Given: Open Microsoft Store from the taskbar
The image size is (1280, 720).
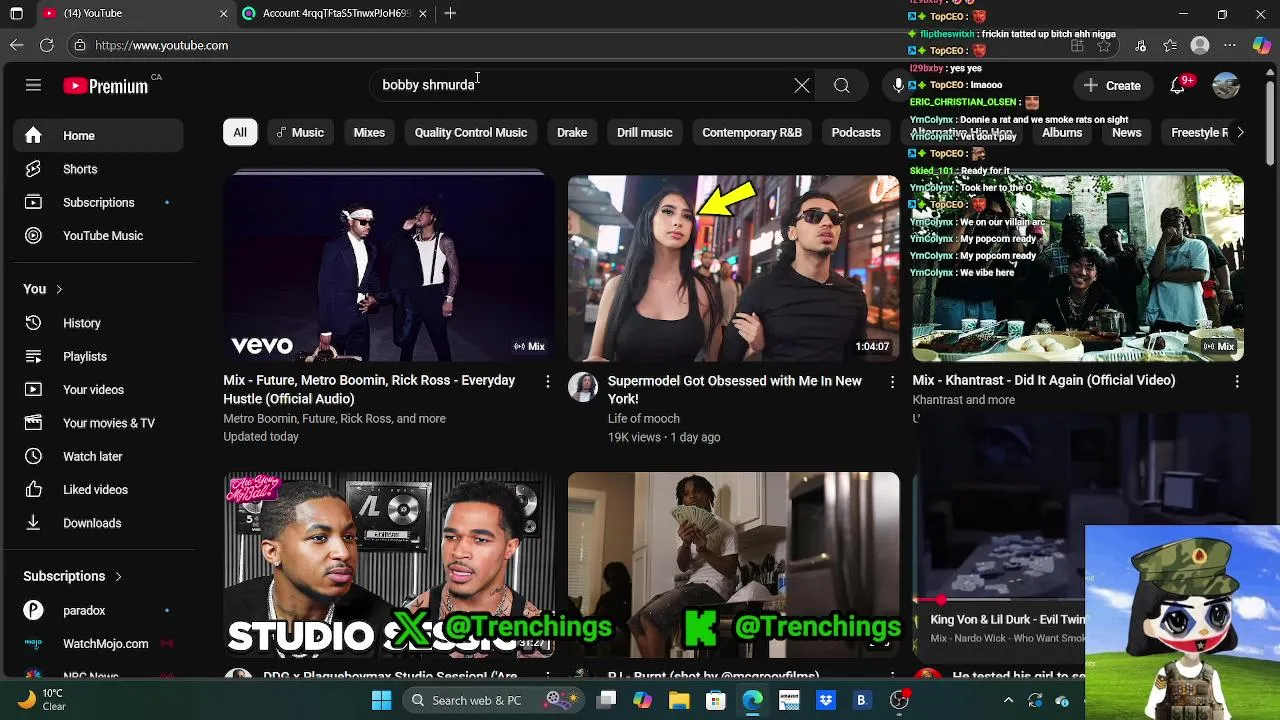Looking at the screenshot, I should pos(715,700).
